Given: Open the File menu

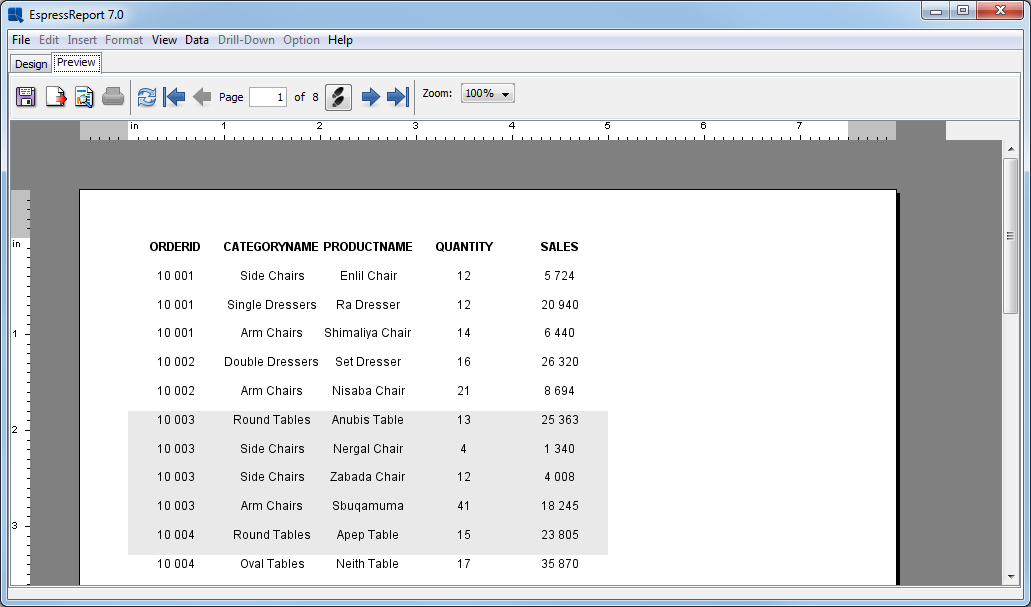Looking at the screenshot, I should tap(21, 40).
